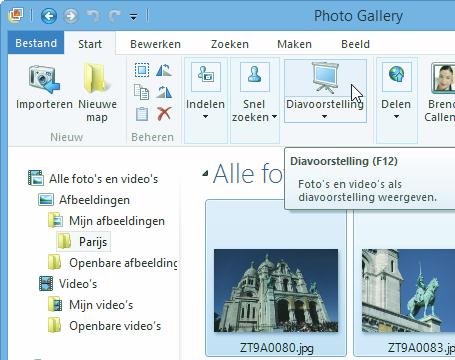Click the Rotate right icon
Image resolution: width=455 pixels, height=360 pixels.
point(164,92)
